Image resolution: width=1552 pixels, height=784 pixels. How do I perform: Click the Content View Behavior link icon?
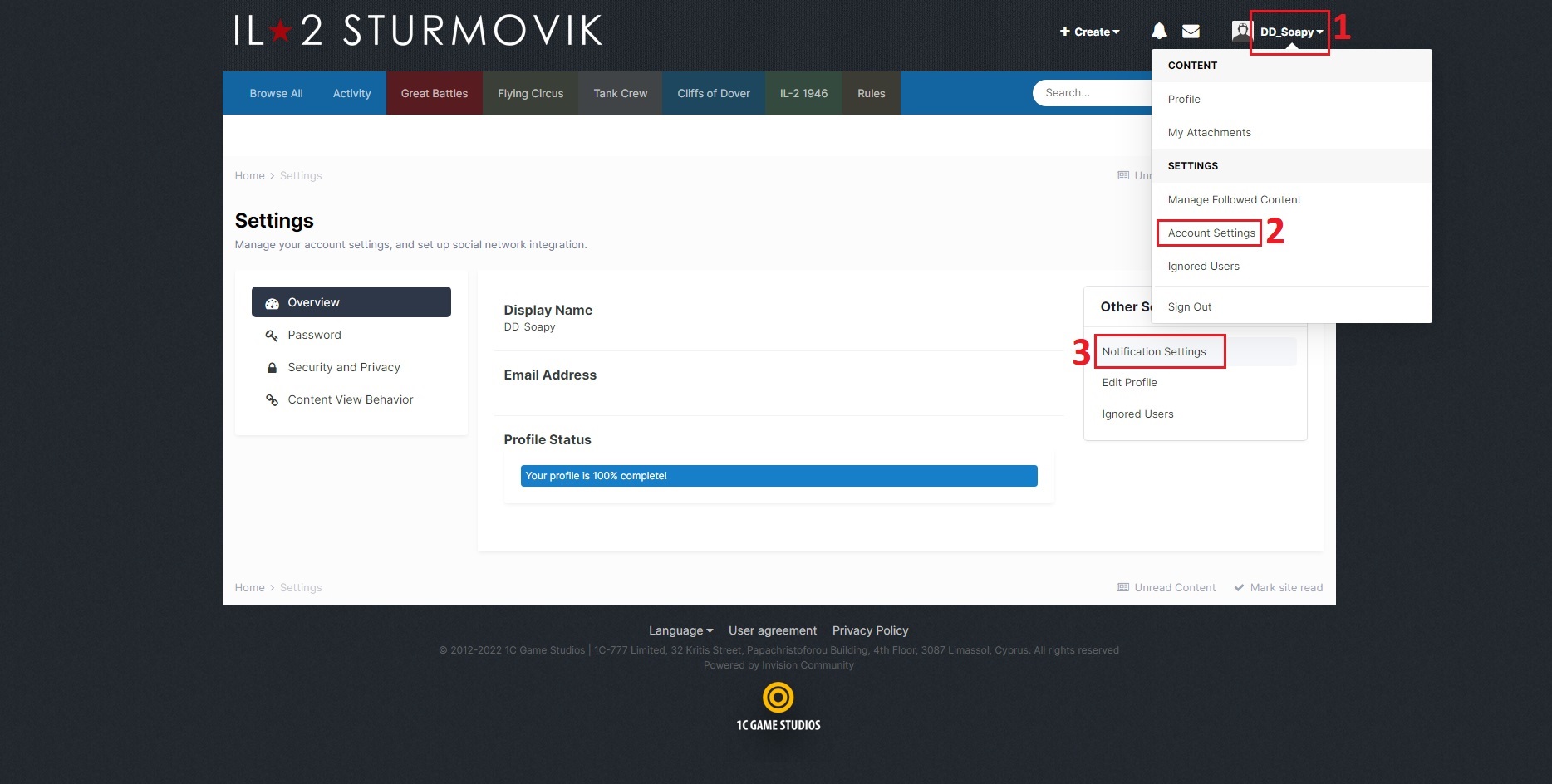click(x=272, y=399)
